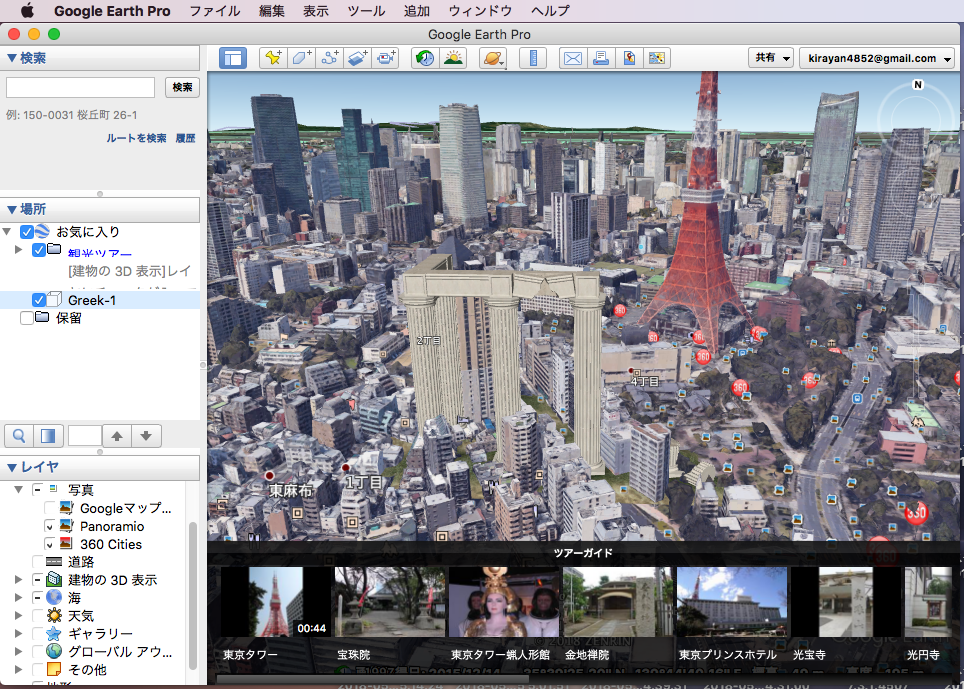Screen dimensions: 964x689
Task: Save image using the toolbar icon
Action: click(x=629, y=58)
